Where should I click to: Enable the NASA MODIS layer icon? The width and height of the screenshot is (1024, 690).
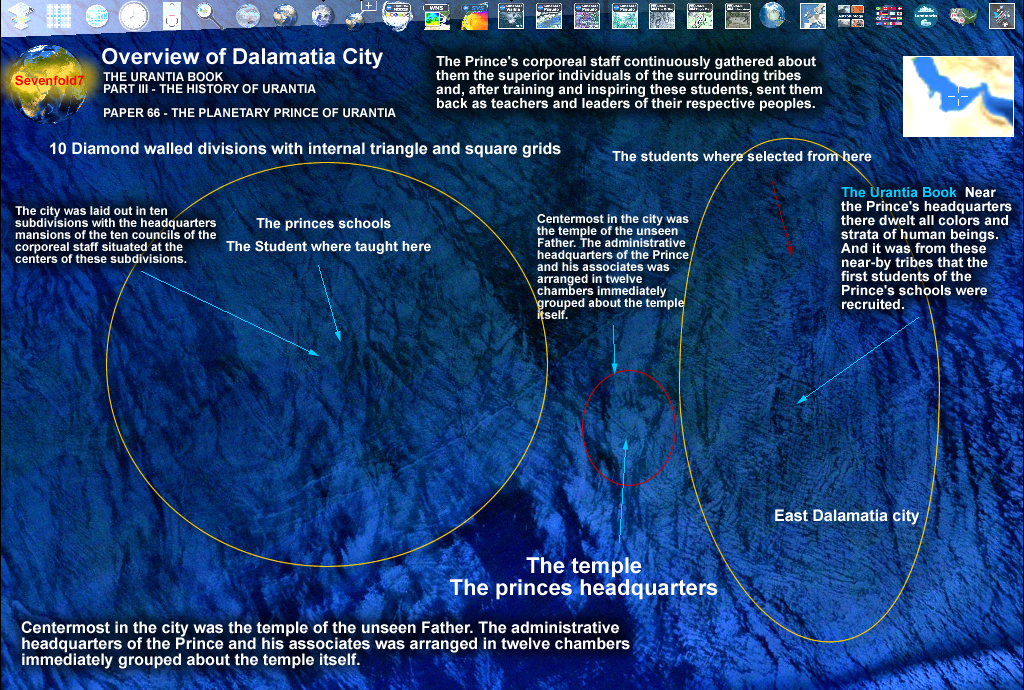pyautogui.click(x=398, y=16)
